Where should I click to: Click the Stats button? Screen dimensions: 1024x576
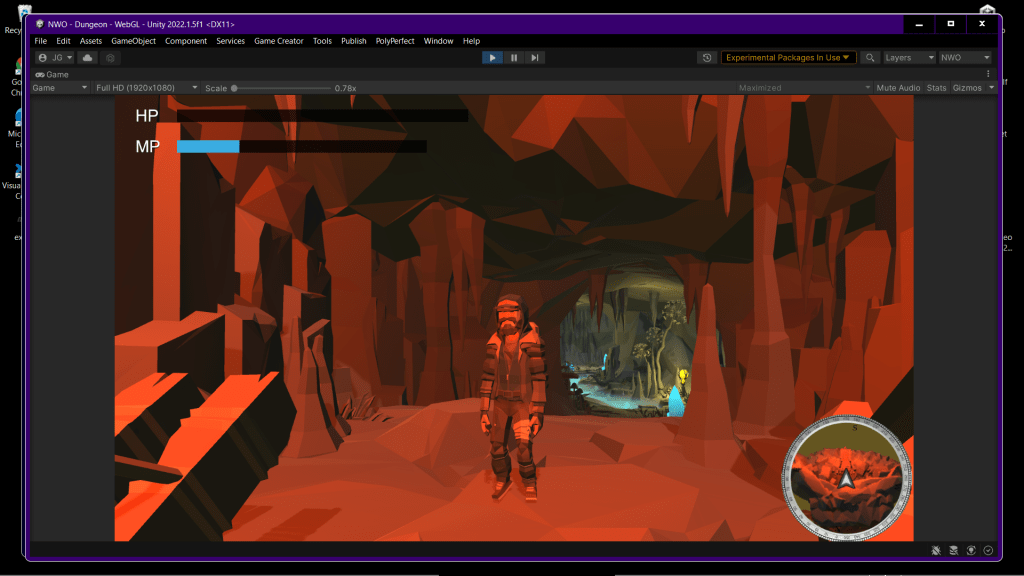(x=936, y=88)
